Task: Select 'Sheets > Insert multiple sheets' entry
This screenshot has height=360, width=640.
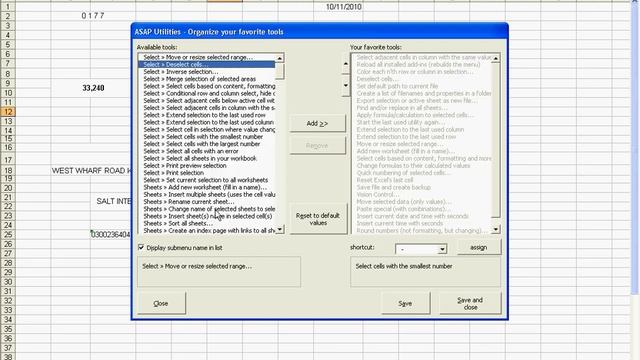Action: click(207, 194)
